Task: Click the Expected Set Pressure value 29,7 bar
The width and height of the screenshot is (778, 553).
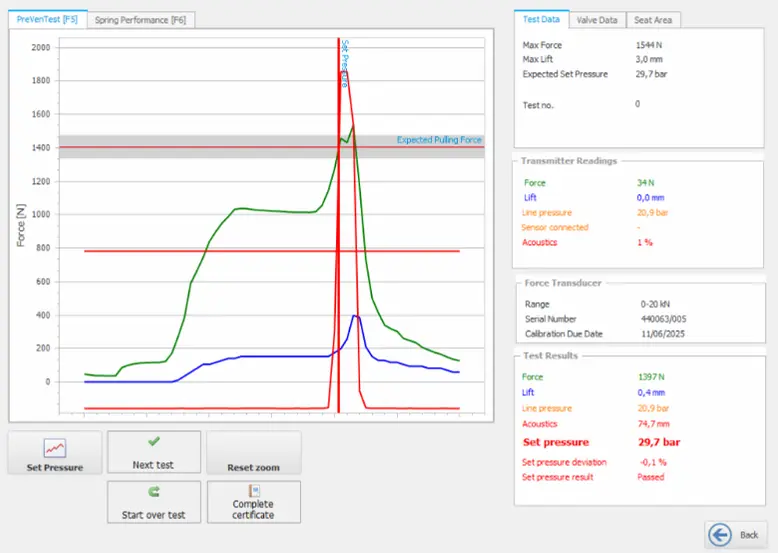Action: (x=651, y=74)
